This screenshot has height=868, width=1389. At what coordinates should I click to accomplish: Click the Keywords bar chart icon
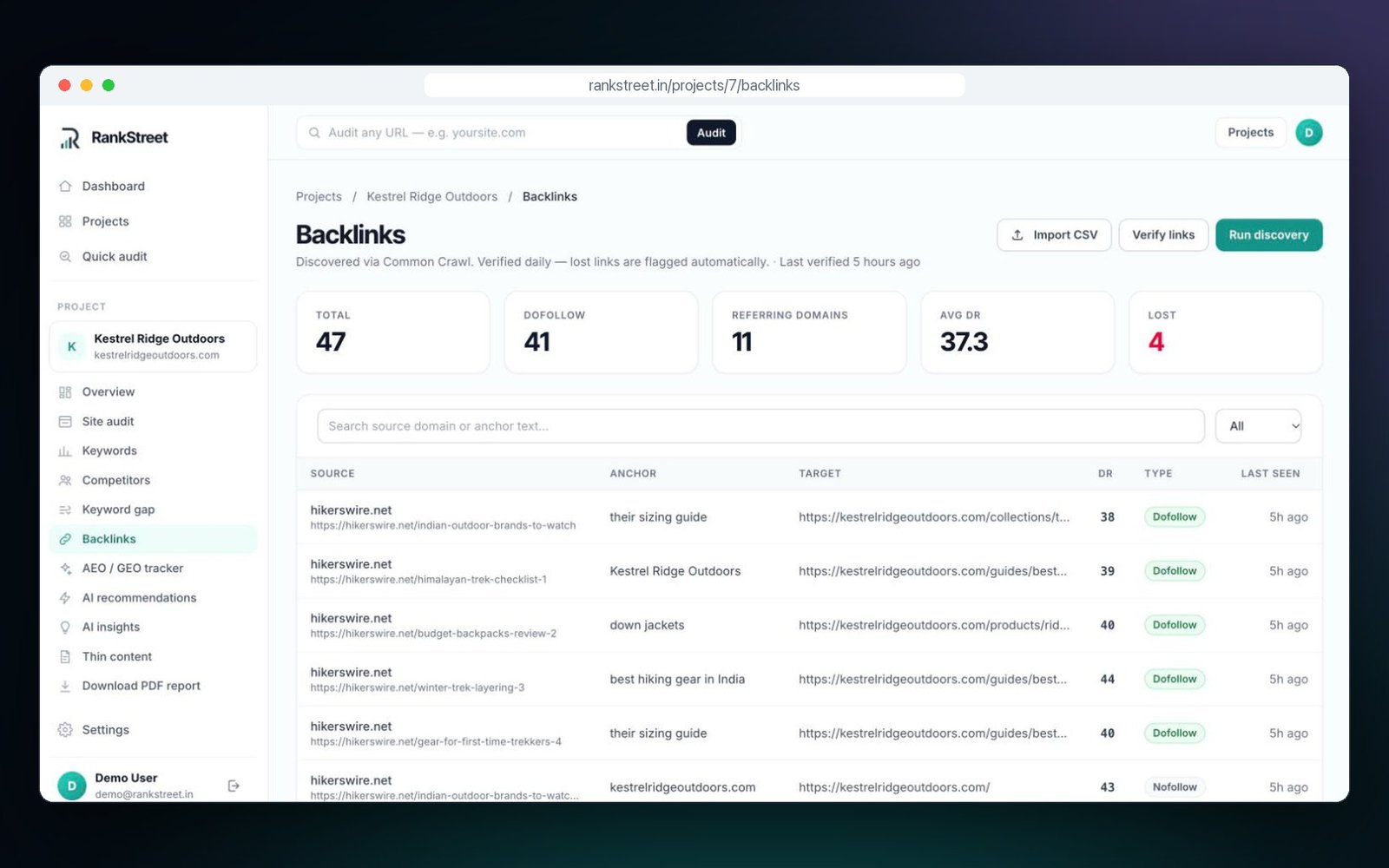65,451
